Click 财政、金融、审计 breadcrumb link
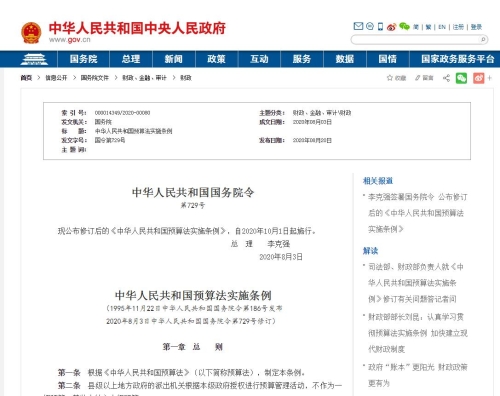Screen dimensions: 500x396 (144, 78)
